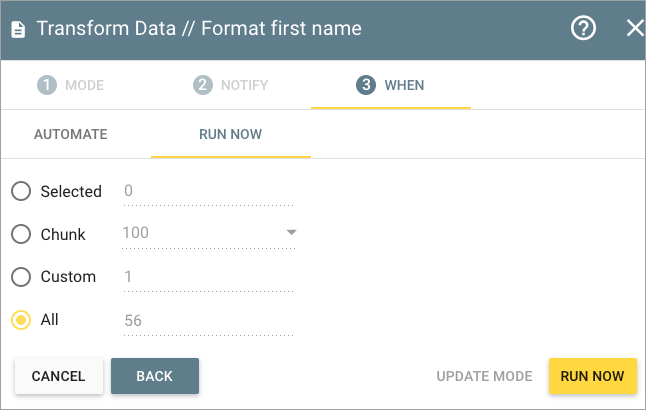Click the yellow Run Now button
Image resolution: width=646 pixels, height=410 pixels.
coord(592,376)
